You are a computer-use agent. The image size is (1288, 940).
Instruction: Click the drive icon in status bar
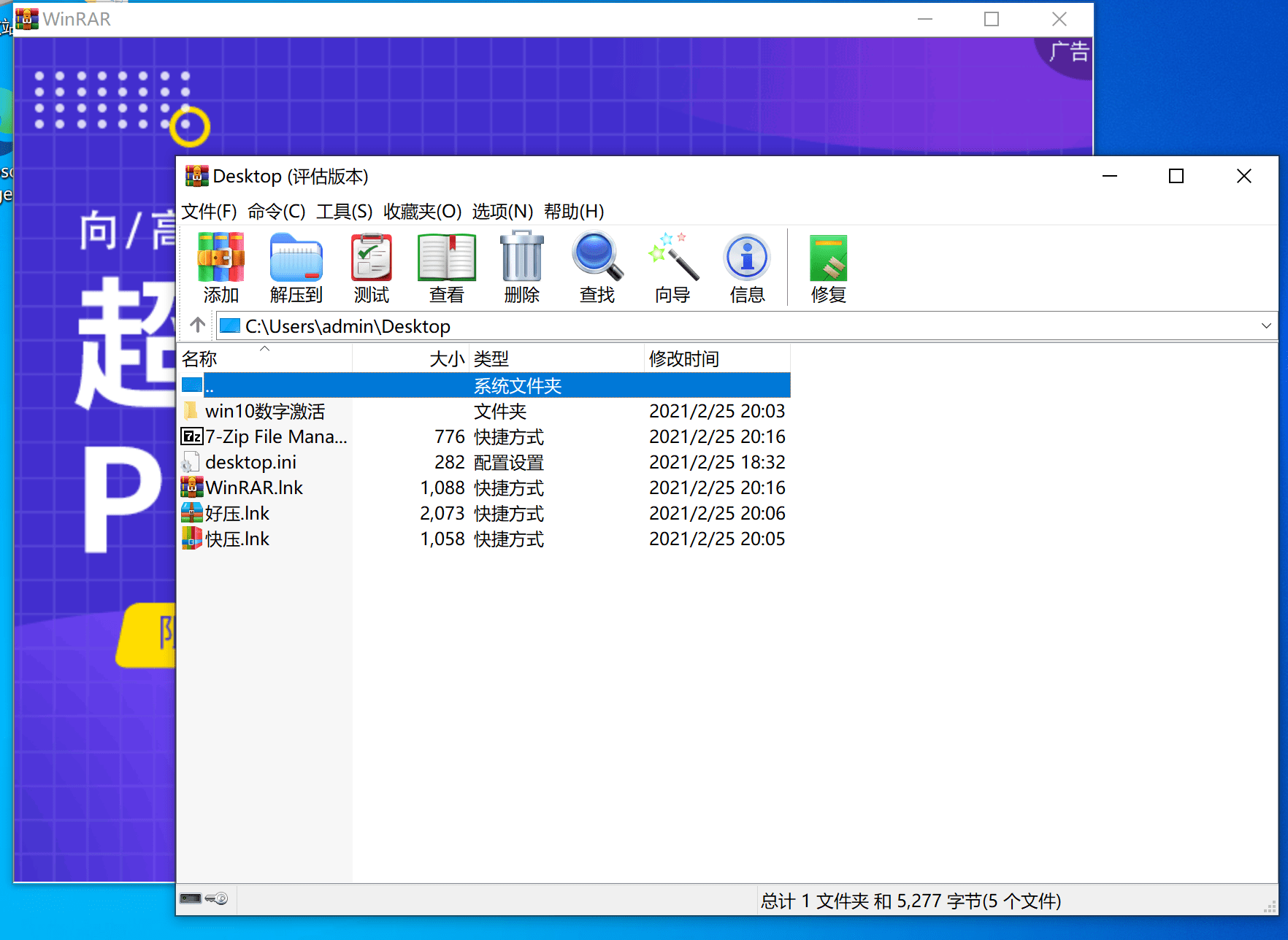point(191,898)
